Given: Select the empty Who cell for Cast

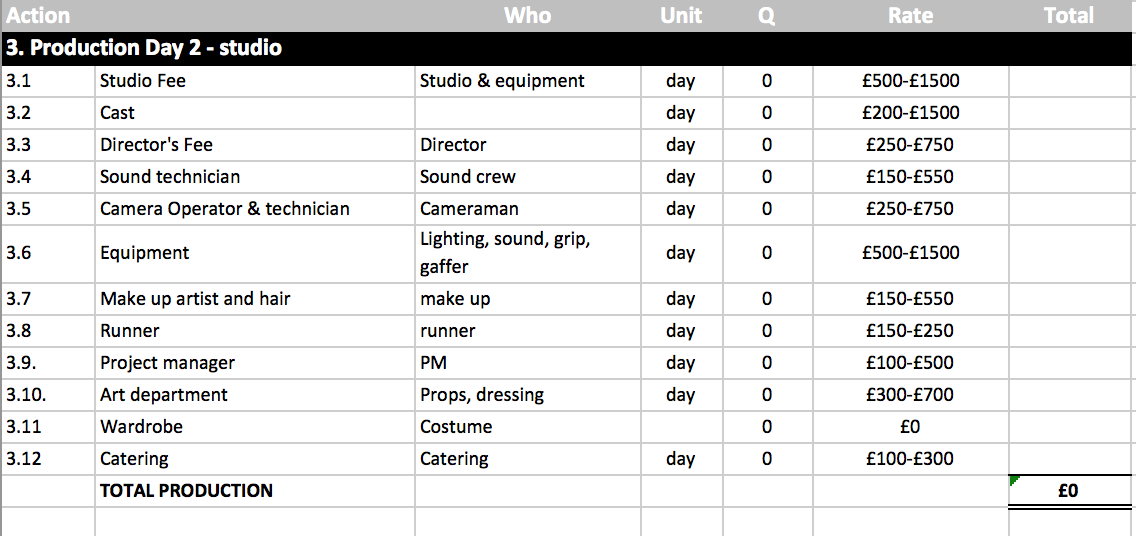Looking at the screenshot, I should point(527,113).
